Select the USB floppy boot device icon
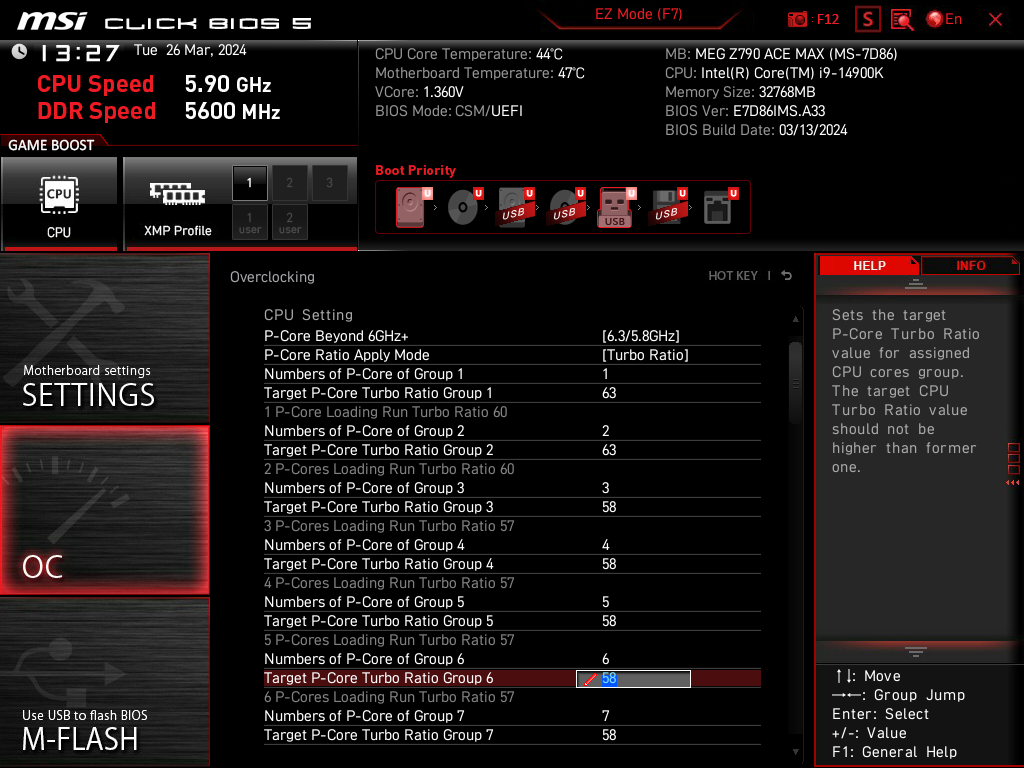The width and height of the screenshot is (1024, 768). point(667,207)
